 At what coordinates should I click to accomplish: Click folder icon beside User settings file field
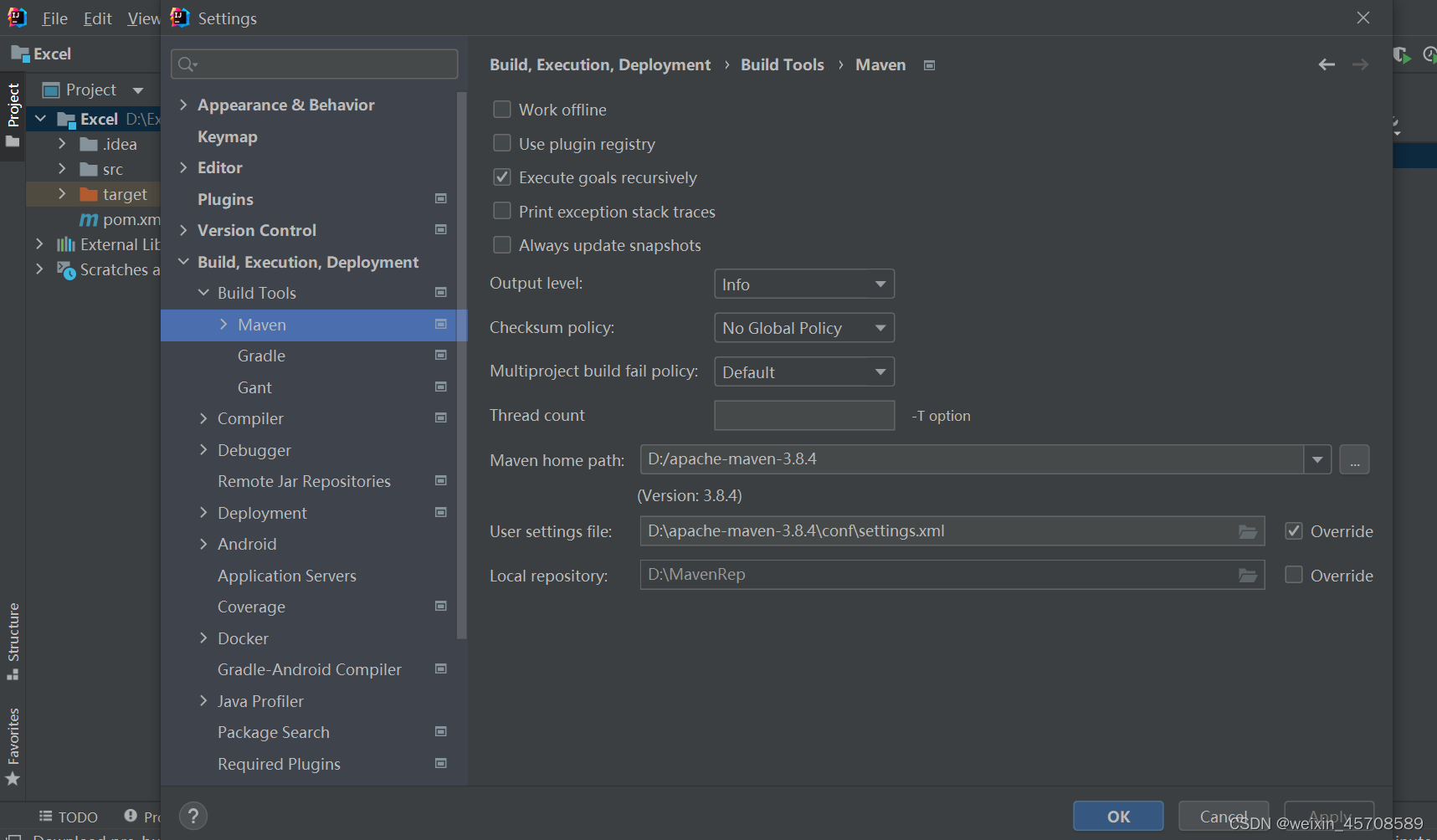point(1247,530)
